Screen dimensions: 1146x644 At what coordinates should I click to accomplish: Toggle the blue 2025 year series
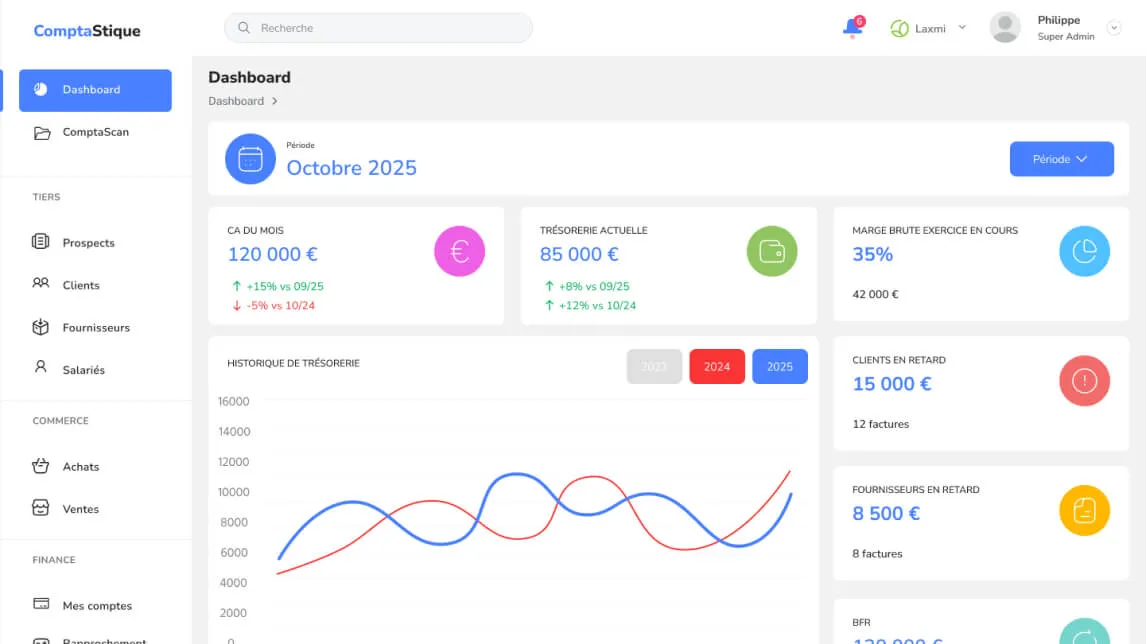pyautogui.click(x=780, y=366)
